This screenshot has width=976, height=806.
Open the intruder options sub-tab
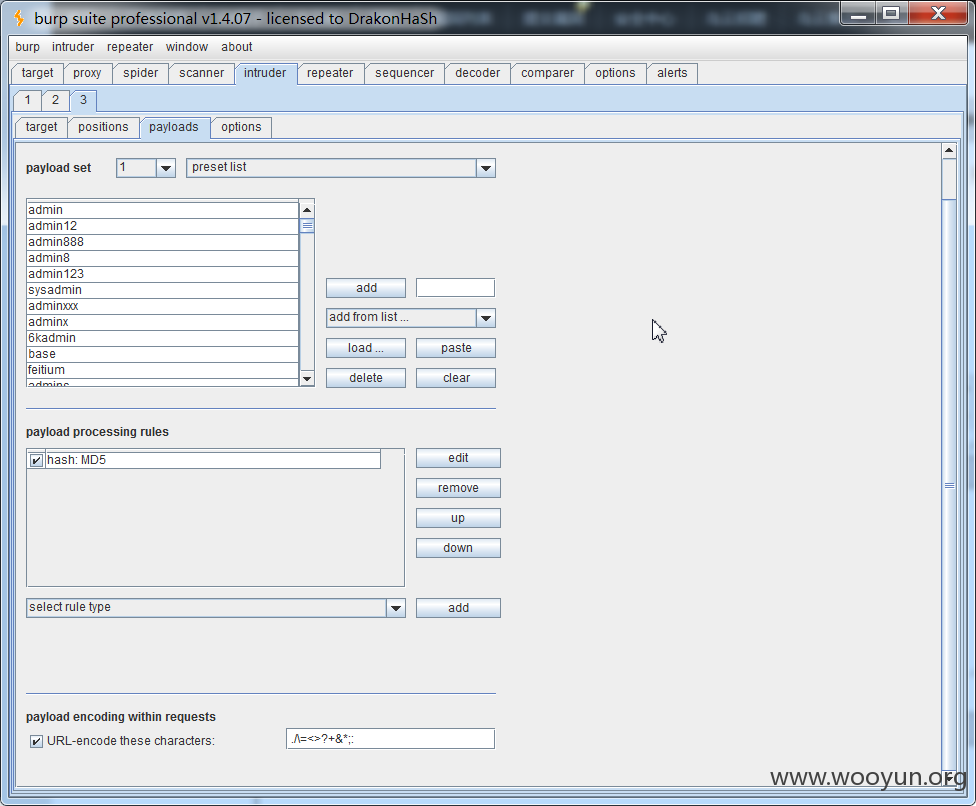[242, 127]
